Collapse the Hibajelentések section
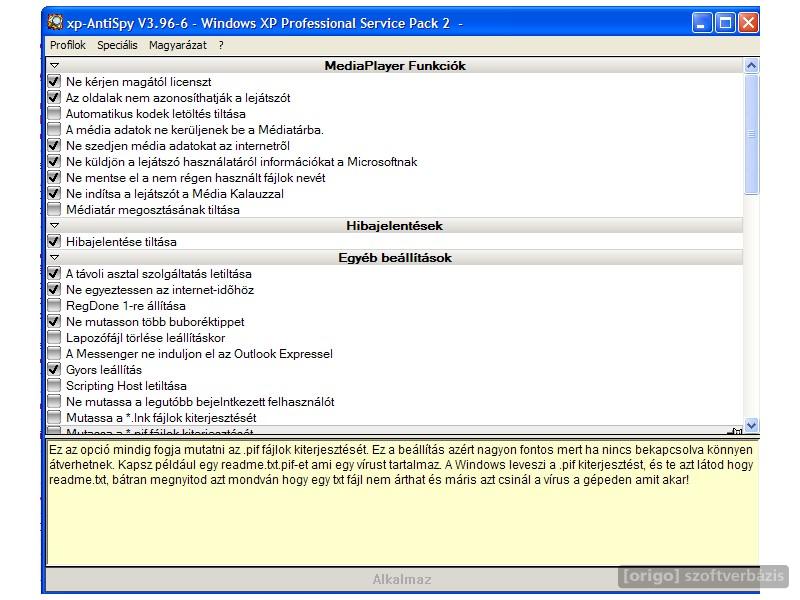 (55, 225)
